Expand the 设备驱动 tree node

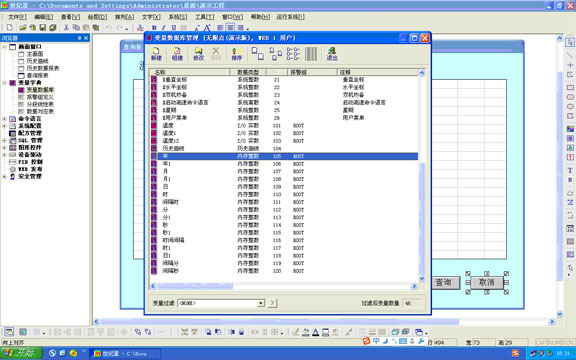tap(4, 155)
